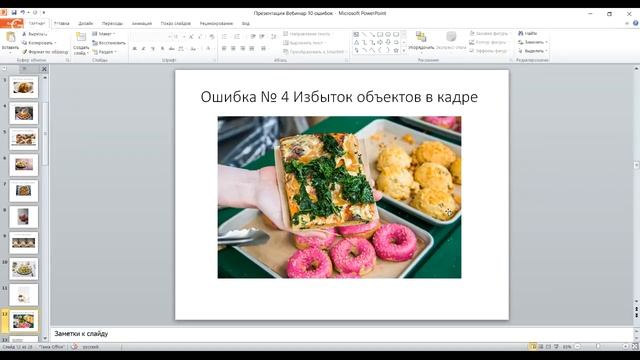Image resolution: width=640 pixels, height=360 pixels.
Task: Click the Создать слайд new slide icon
Action: [81, 38]
